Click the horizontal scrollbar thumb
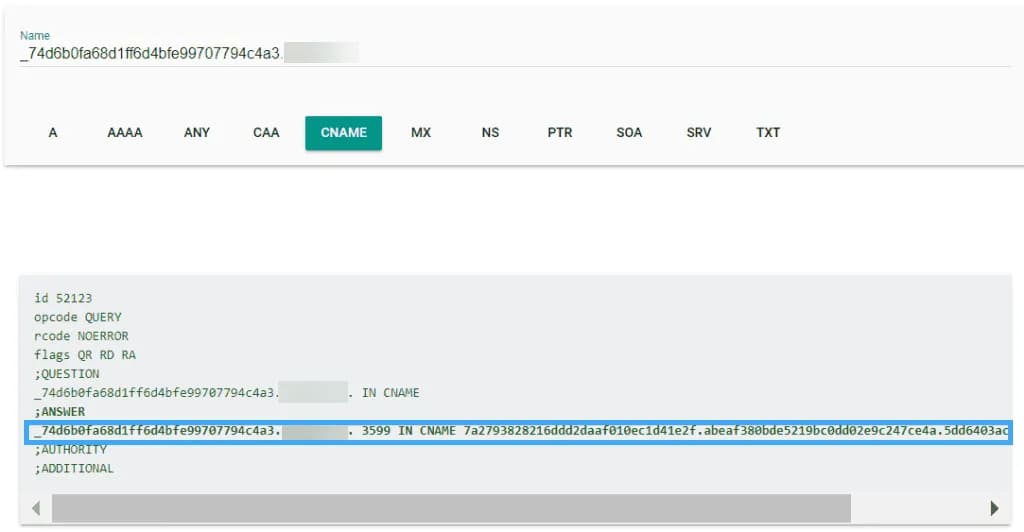Image resolution: width=1024 pixels, height=532 pixels. pos(450,507)
